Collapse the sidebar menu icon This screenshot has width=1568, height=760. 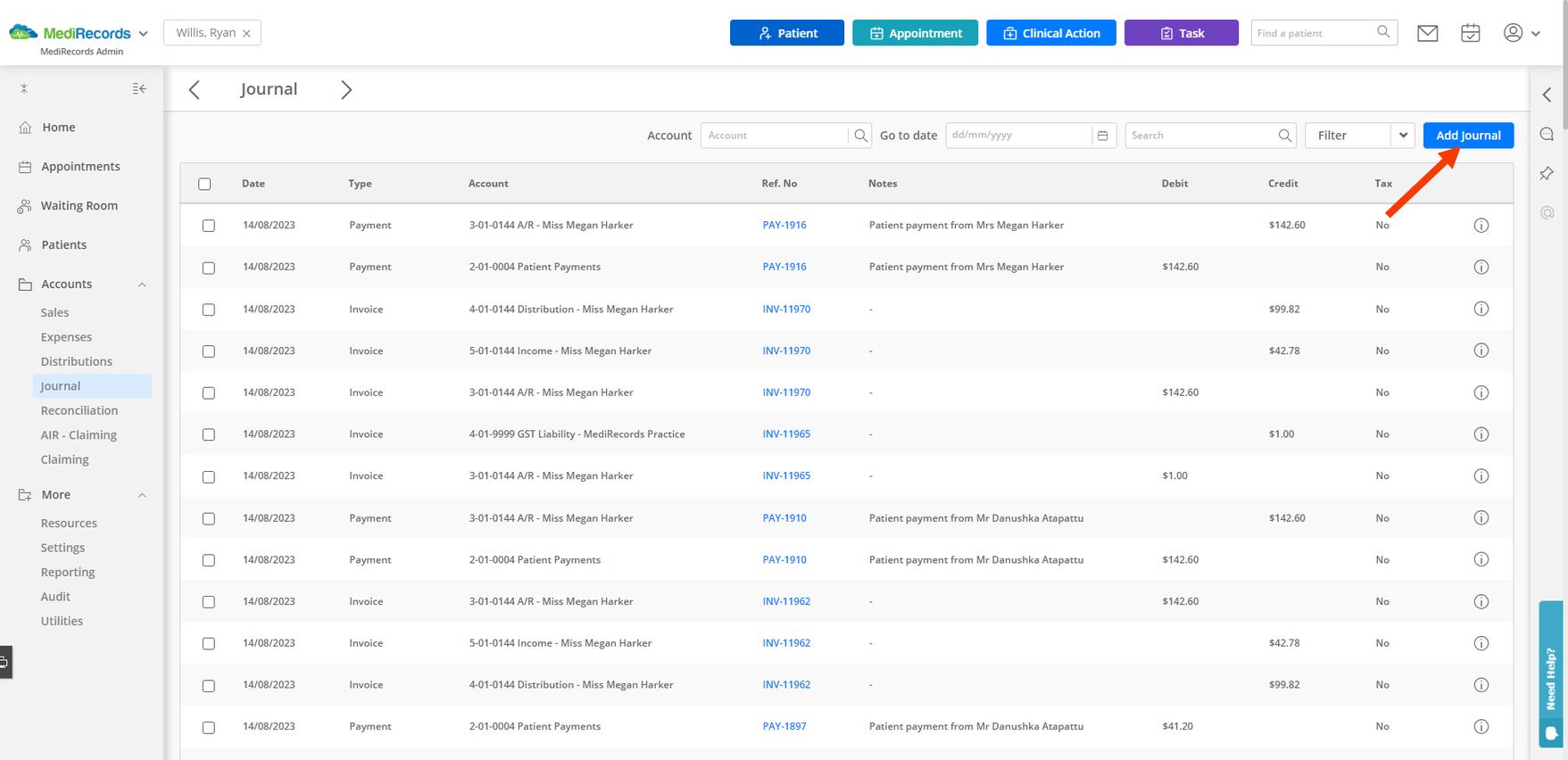(x=139, y=88)
